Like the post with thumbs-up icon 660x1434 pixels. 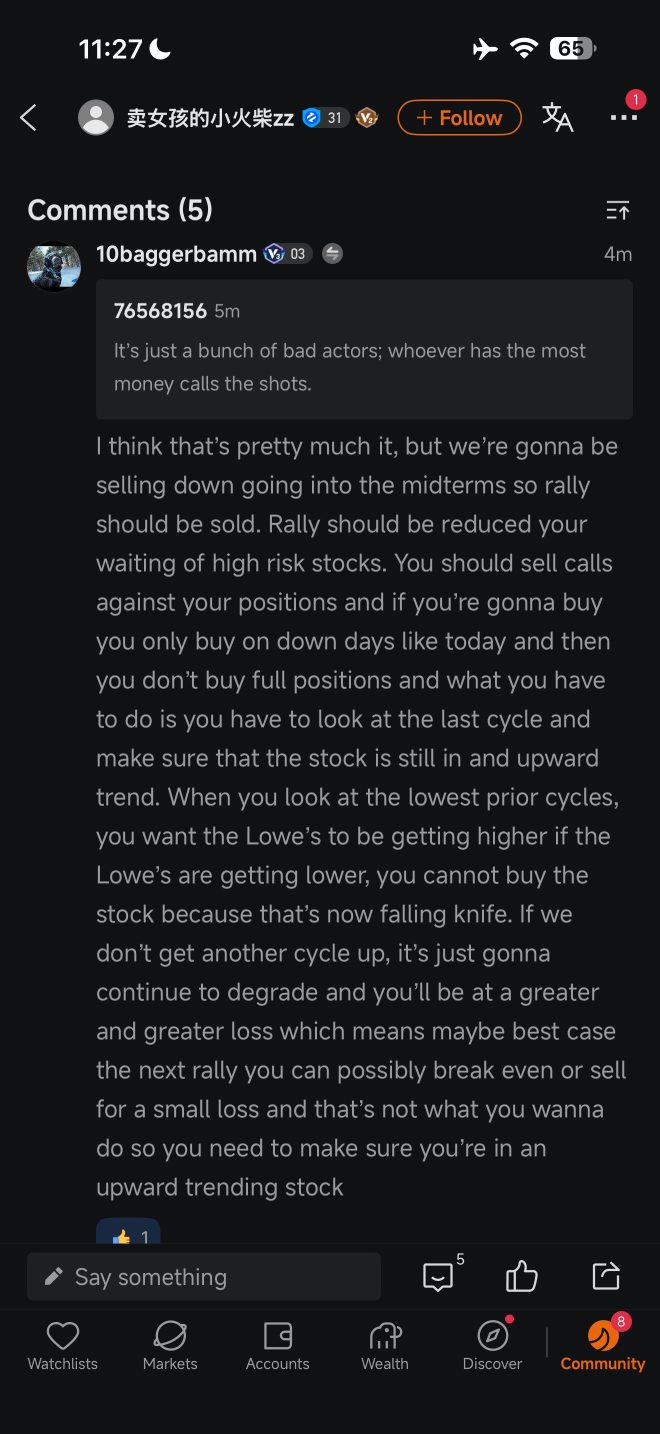click(522, 1276)
